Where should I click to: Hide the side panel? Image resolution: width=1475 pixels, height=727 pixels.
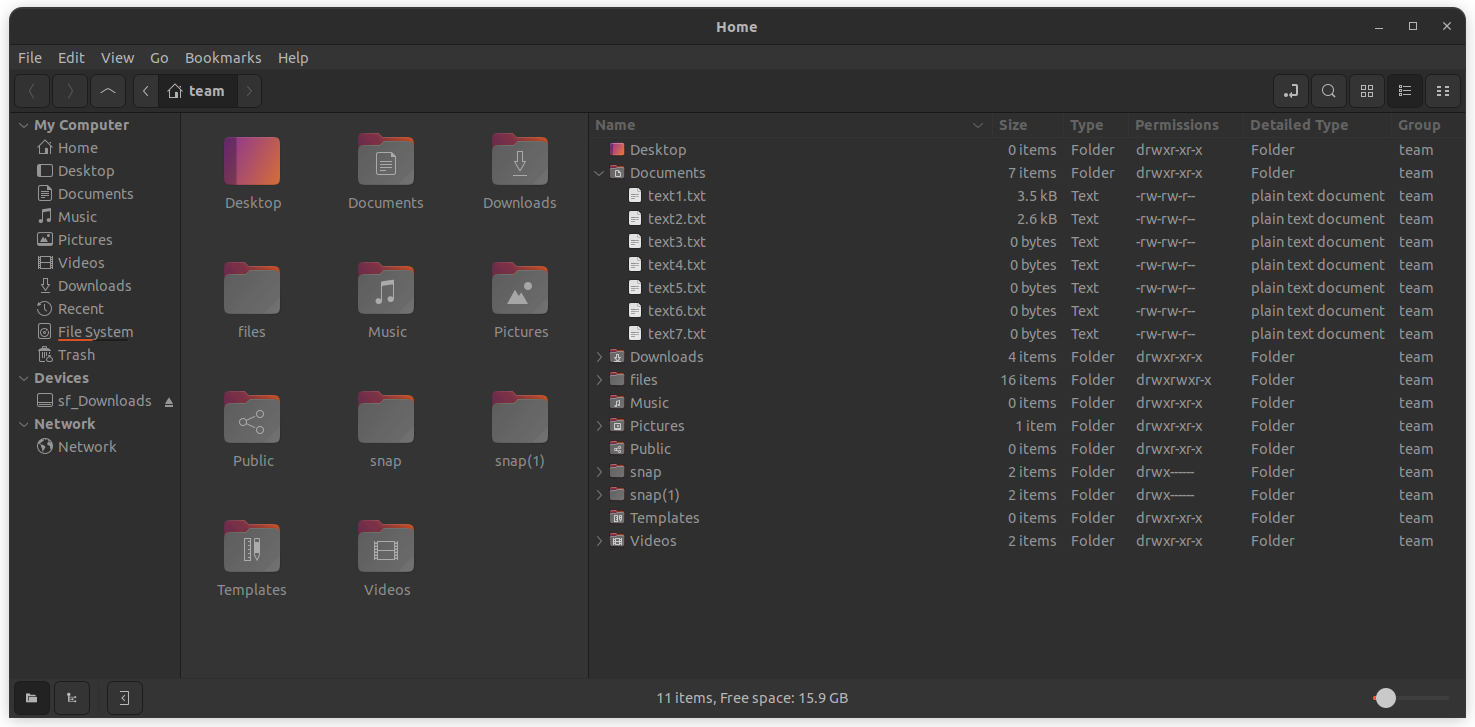(x=124, y=698)
